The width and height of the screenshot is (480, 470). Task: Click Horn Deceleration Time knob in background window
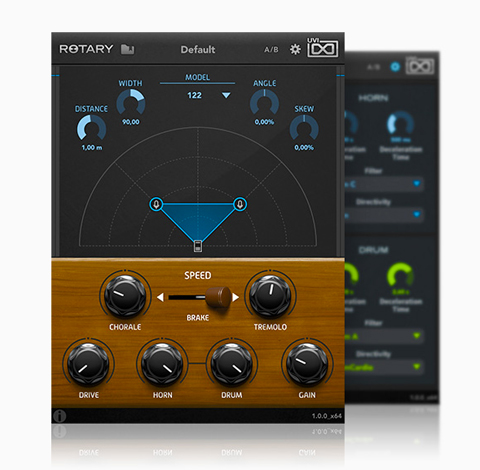tap(400, 124)
